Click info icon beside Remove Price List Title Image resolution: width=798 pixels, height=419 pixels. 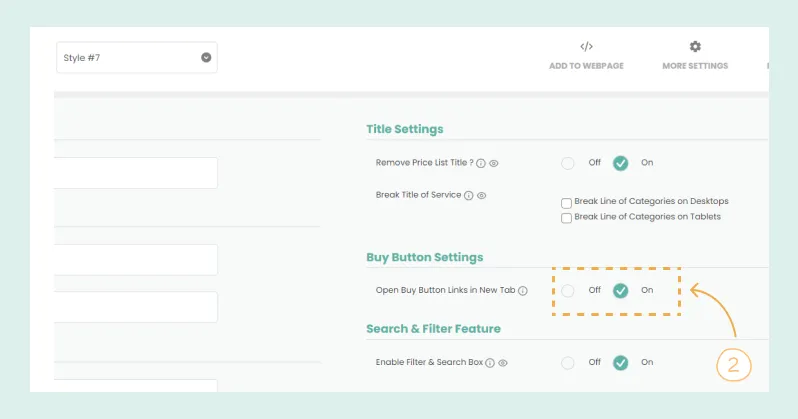[481, 163]
